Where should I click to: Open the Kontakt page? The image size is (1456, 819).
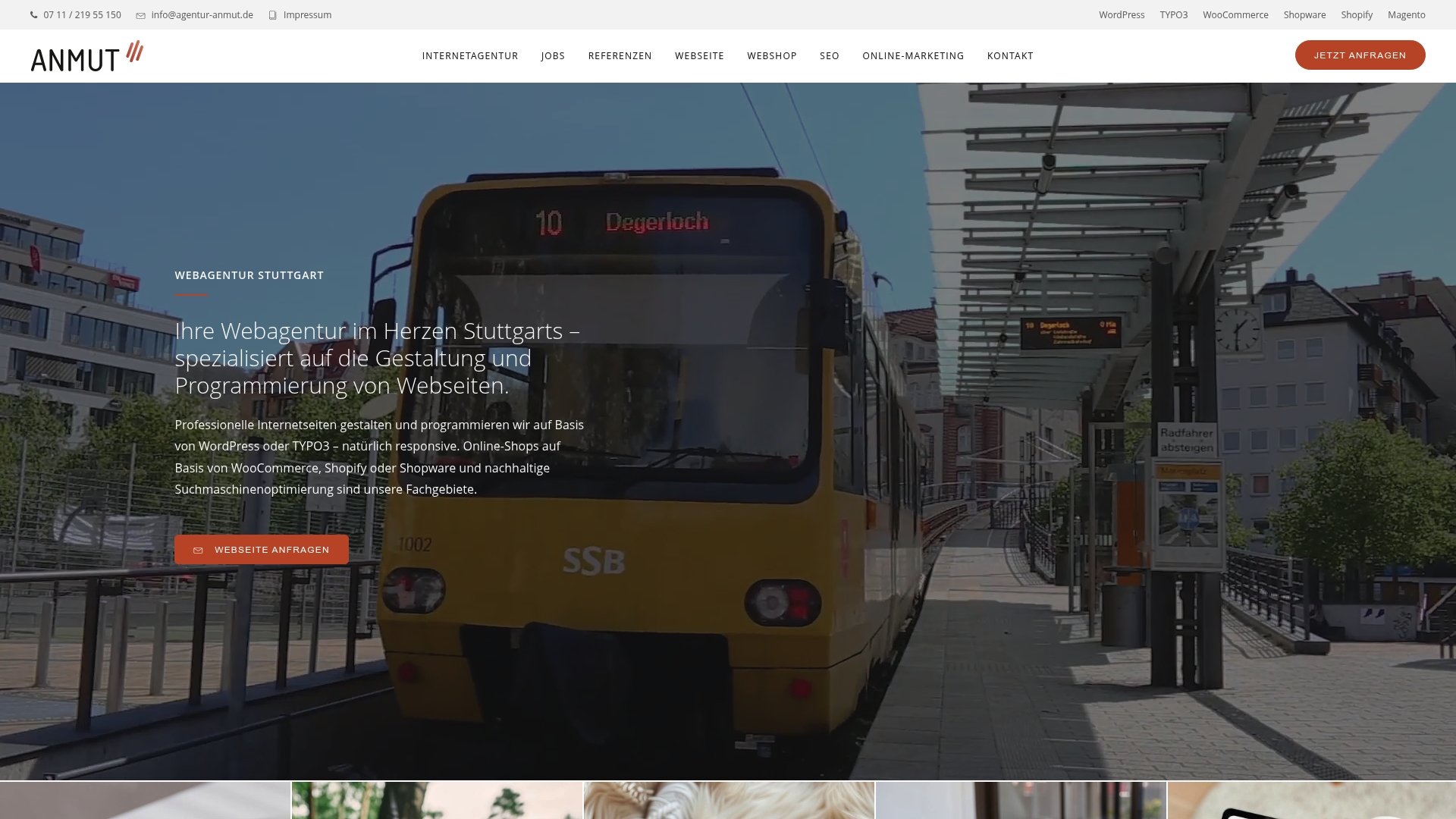click(1010, 56)
